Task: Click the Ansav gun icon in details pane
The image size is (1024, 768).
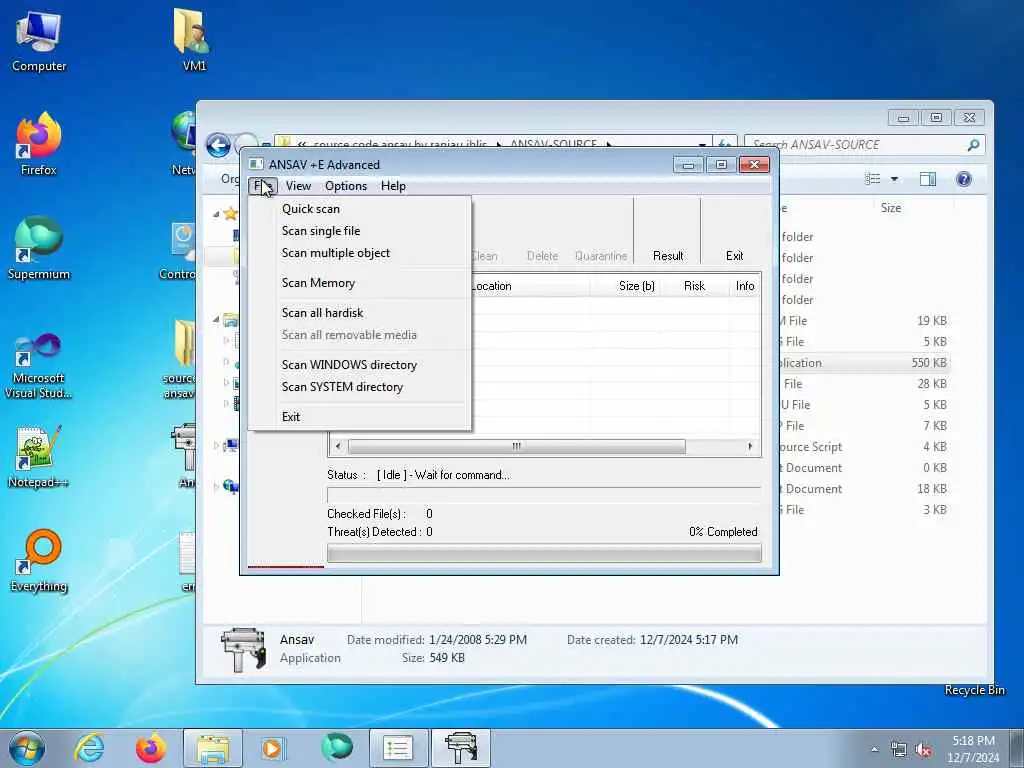Action: coord(243,649)
